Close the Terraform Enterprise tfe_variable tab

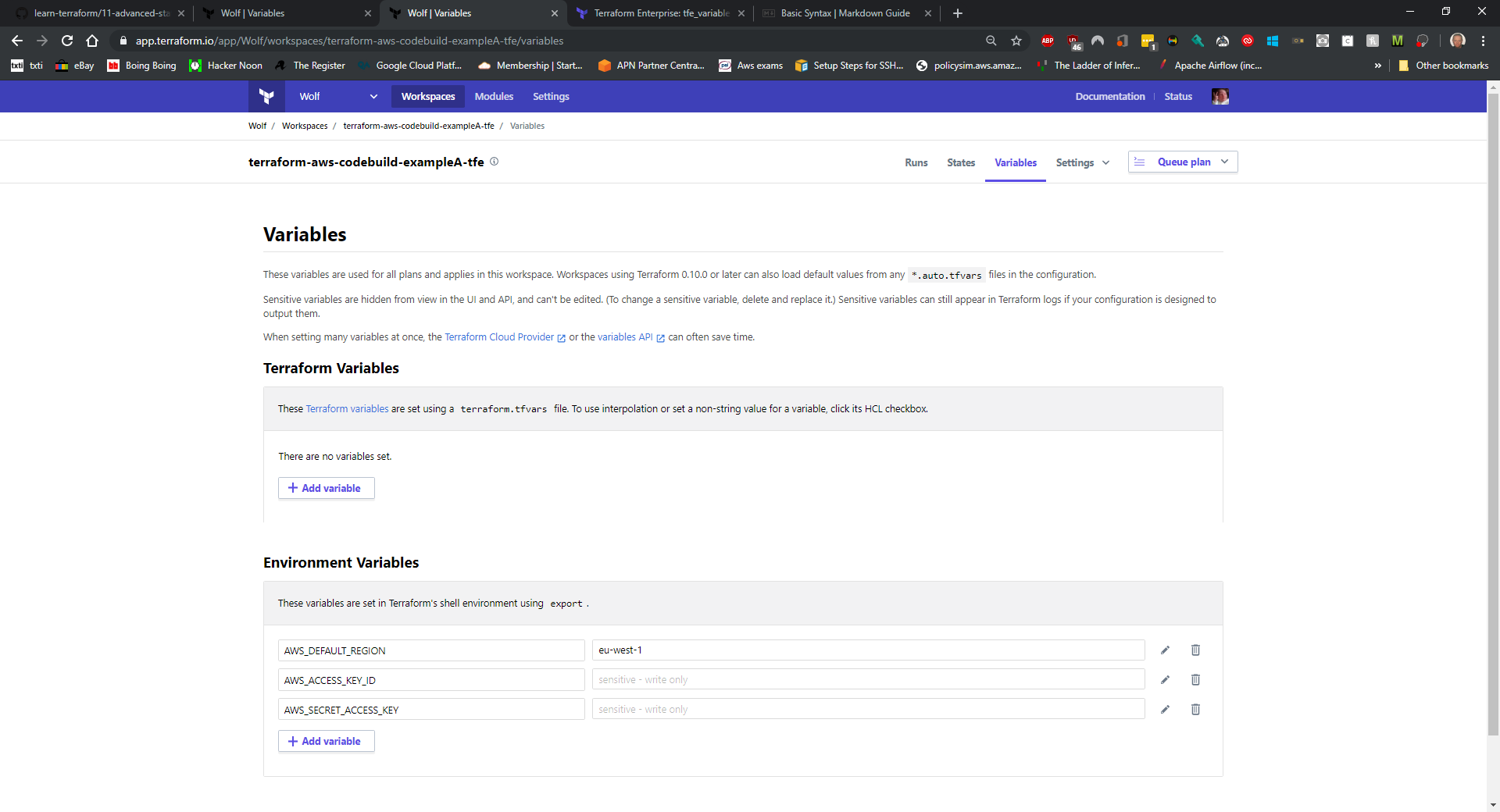click(x=741, y=13)
